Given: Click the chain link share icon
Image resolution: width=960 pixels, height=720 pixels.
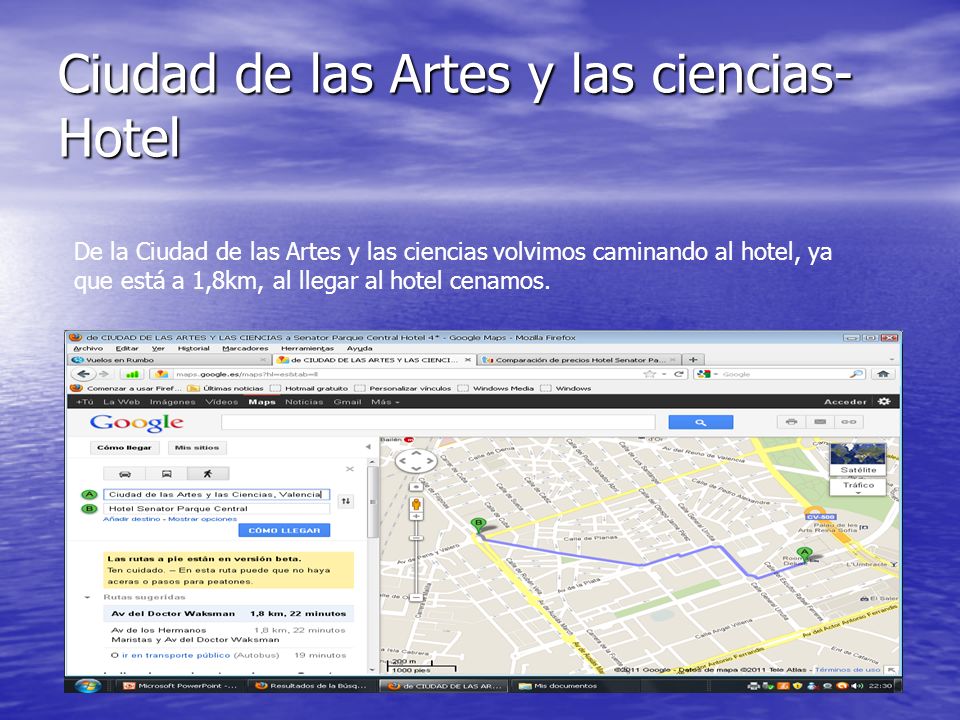Looking at the screenshot, I should click(849, 422).
